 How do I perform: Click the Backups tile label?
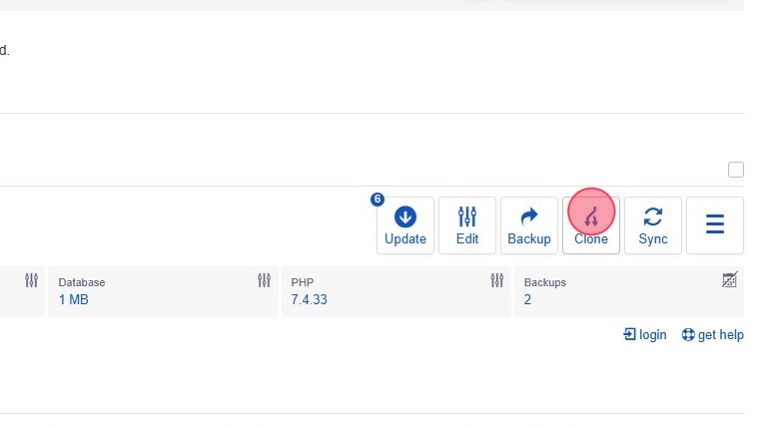coord(545,283)
